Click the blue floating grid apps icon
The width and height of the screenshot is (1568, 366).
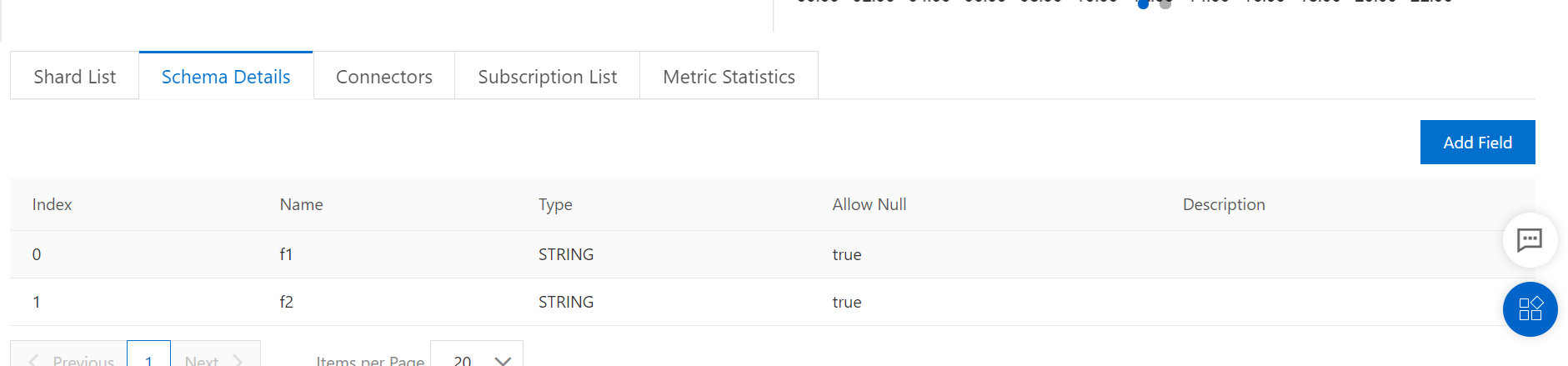click(x=1530, y=309)
